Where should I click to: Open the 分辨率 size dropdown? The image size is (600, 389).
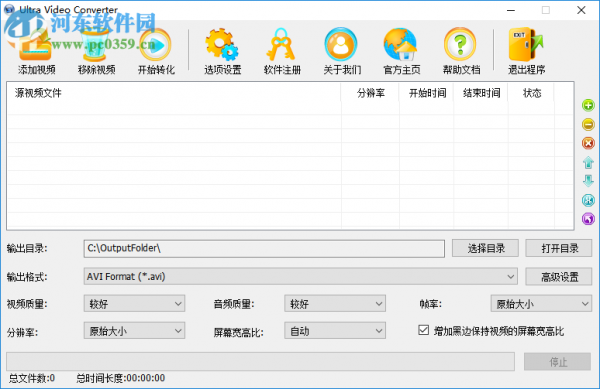(134, 331)
